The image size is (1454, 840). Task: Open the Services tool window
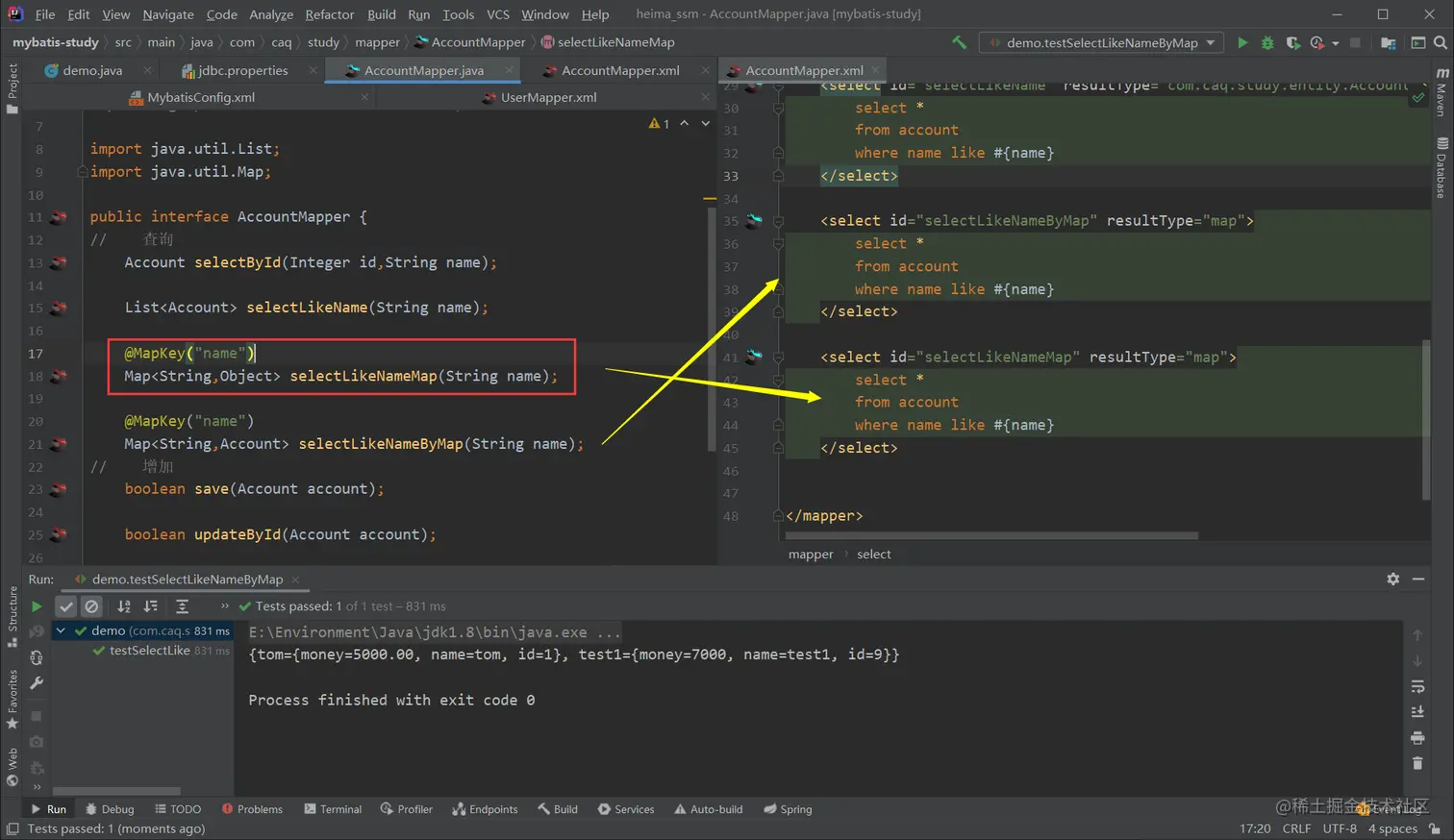[626, 809]
